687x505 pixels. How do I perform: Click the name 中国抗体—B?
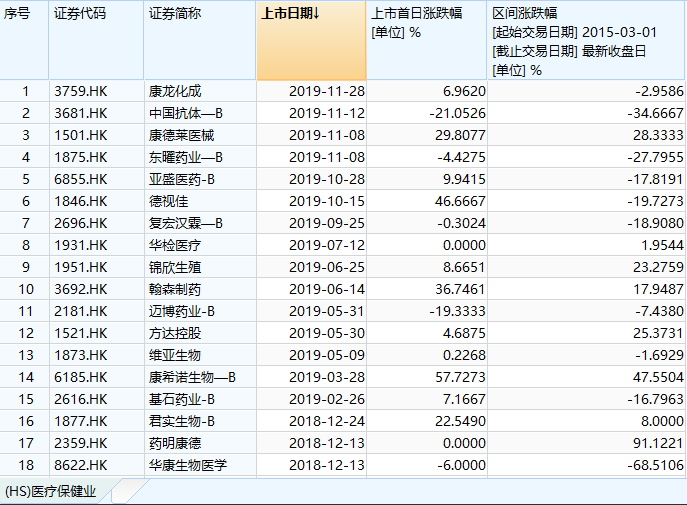click(186, 113)
